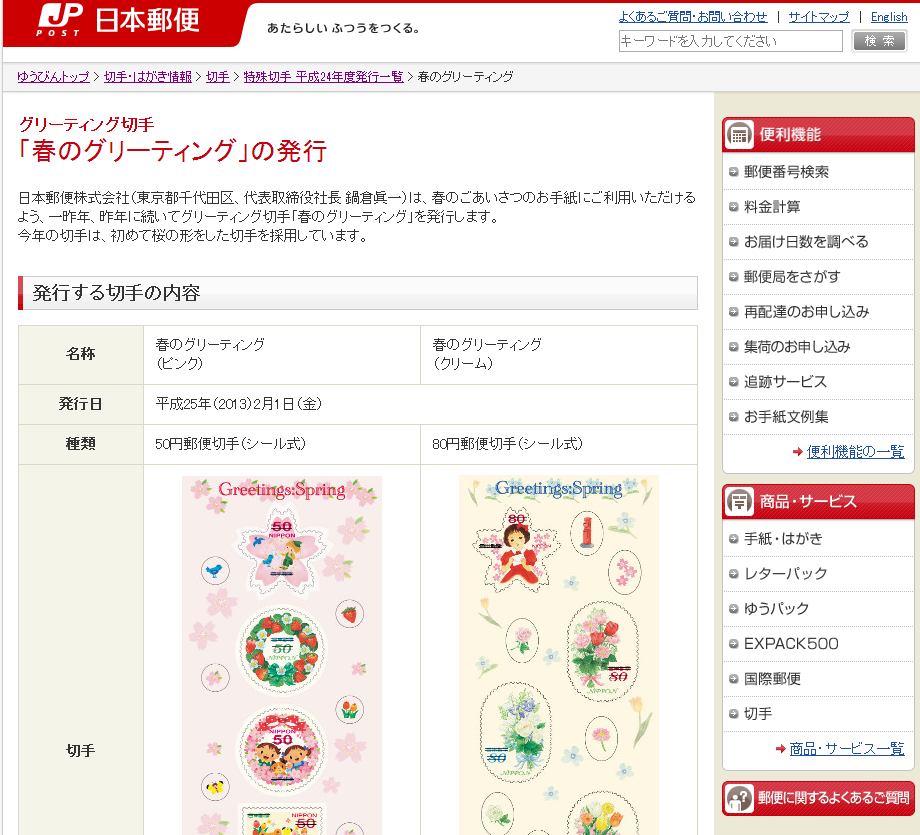Go to ゆうびんトップ breadcrumb
920x835 pixels.
coord(53,77)
